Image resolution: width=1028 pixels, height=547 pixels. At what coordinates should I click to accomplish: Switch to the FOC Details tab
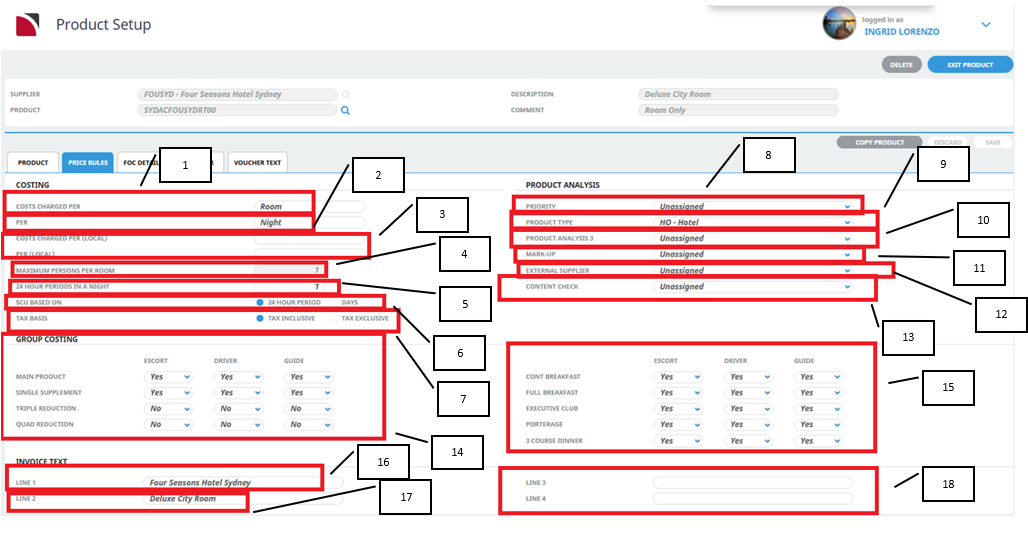click(x=139, y=163)
